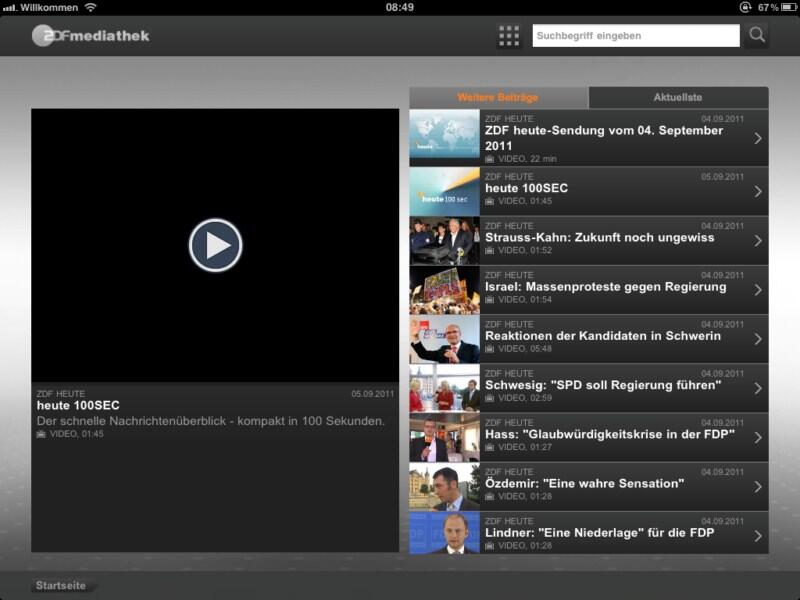Click 'Der schnelle Nachrichtenüberblick' description text

tap(210, 421)
